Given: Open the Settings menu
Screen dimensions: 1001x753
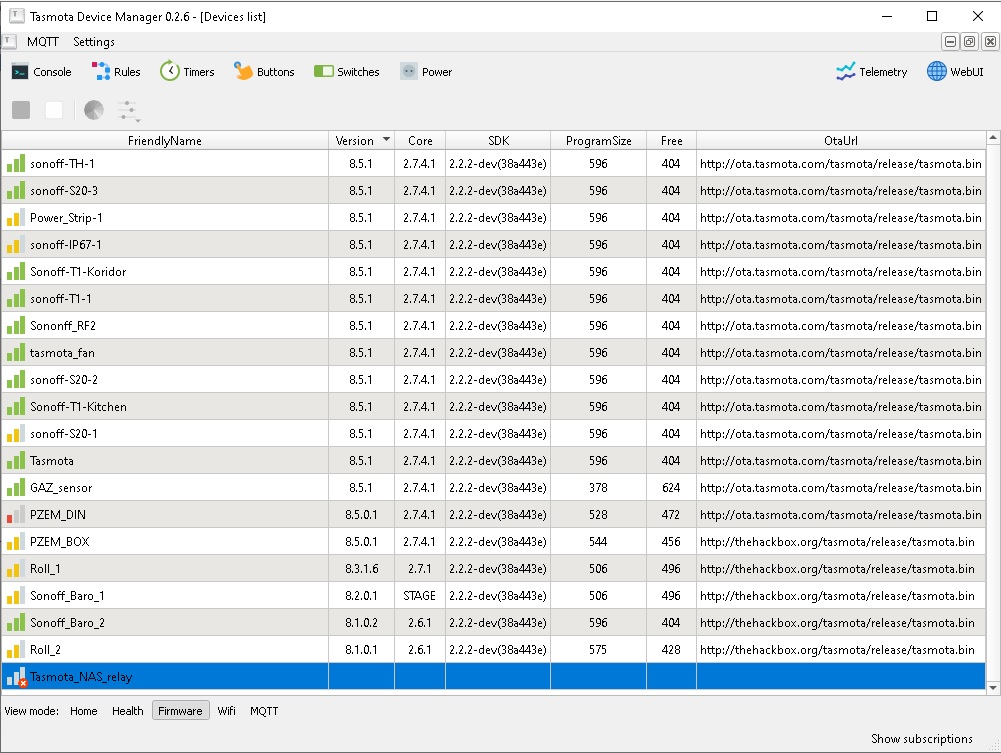Looking at the screenshot, I should pos(94,42).
